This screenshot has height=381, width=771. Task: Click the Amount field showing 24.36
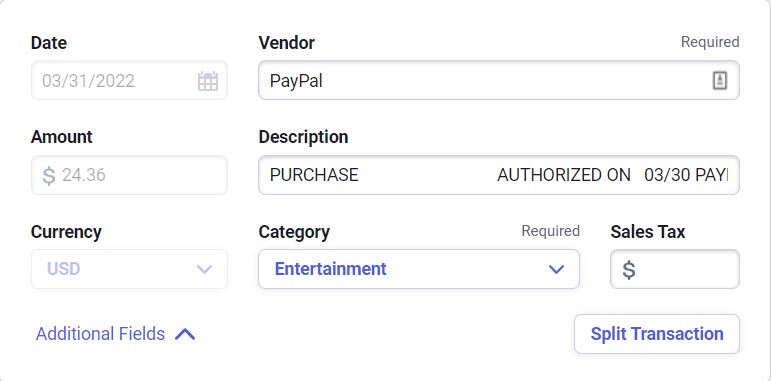(x=129, y=175)
